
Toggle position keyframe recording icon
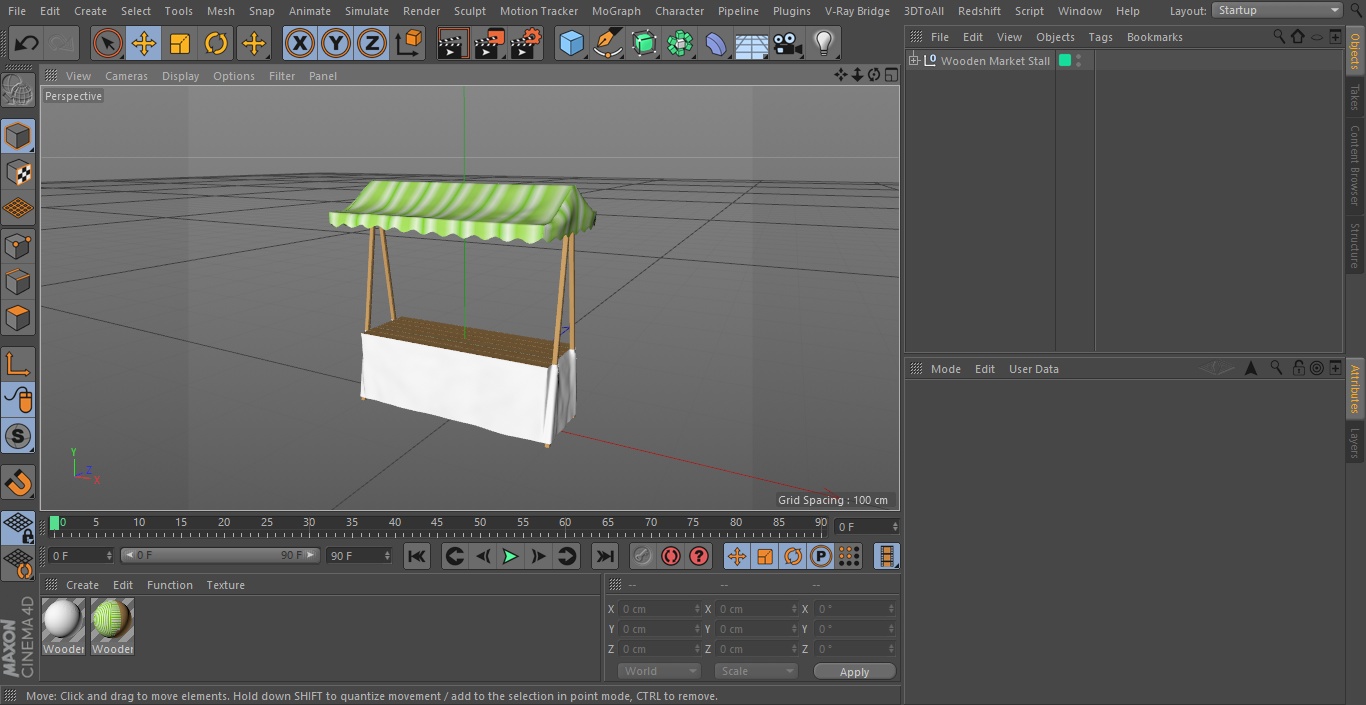pyautogui.click(x=737, y=556)
